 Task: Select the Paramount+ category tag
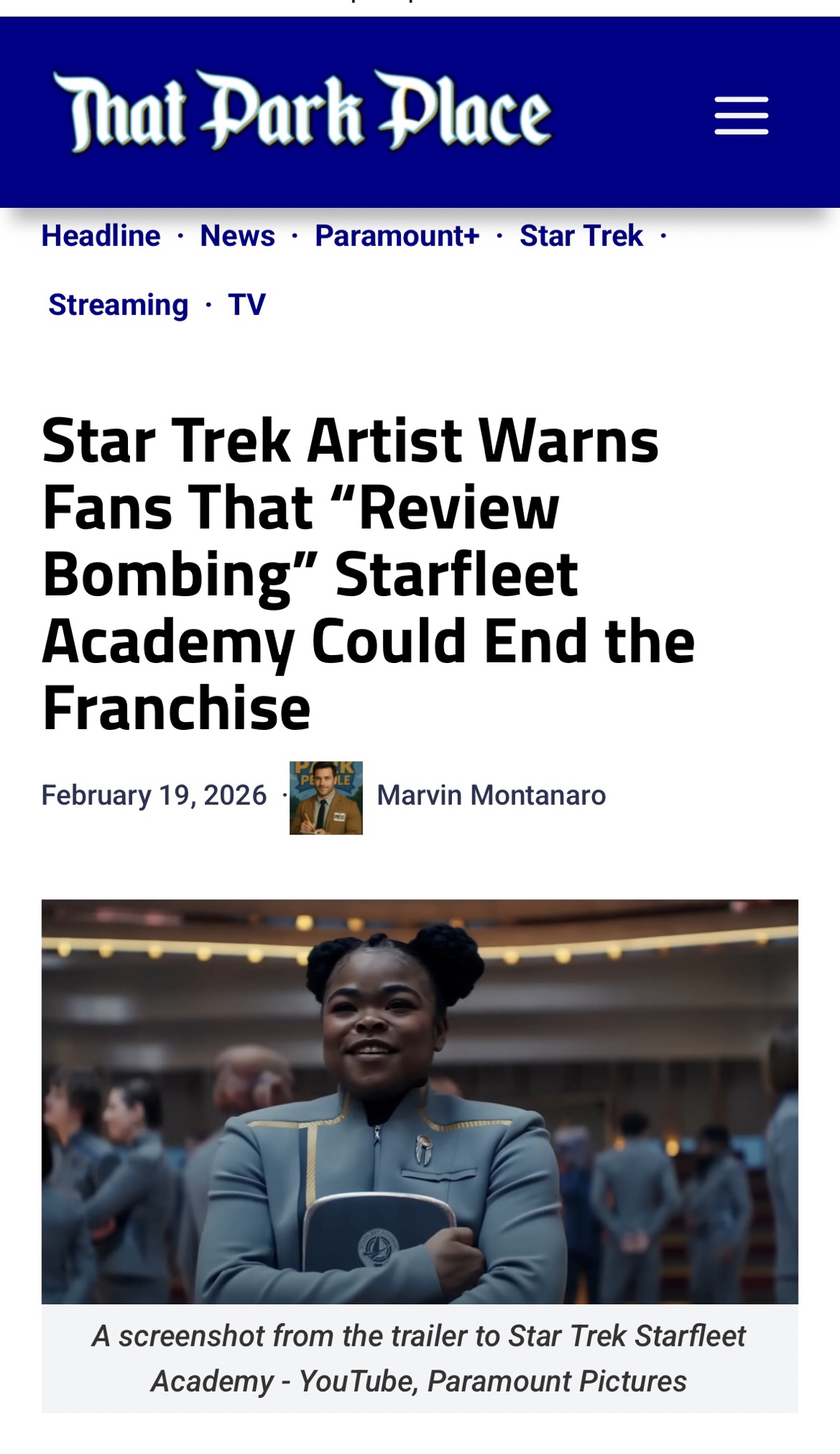397,236
